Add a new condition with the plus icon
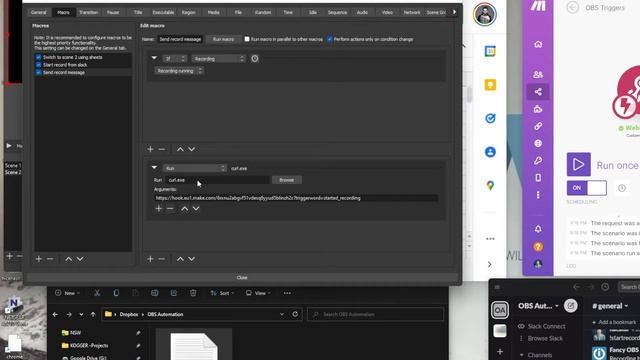Image resolution: width=640 pixels, height=360 pixels. click(x=150, y=149)
